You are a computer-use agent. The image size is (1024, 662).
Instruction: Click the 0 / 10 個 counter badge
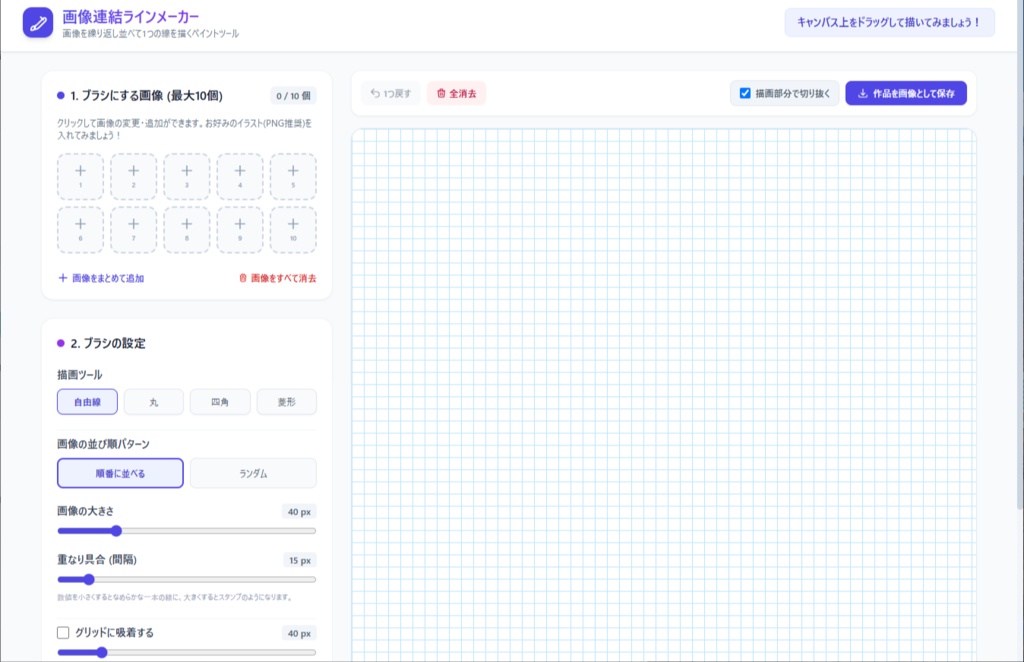[x=293, y=96]
